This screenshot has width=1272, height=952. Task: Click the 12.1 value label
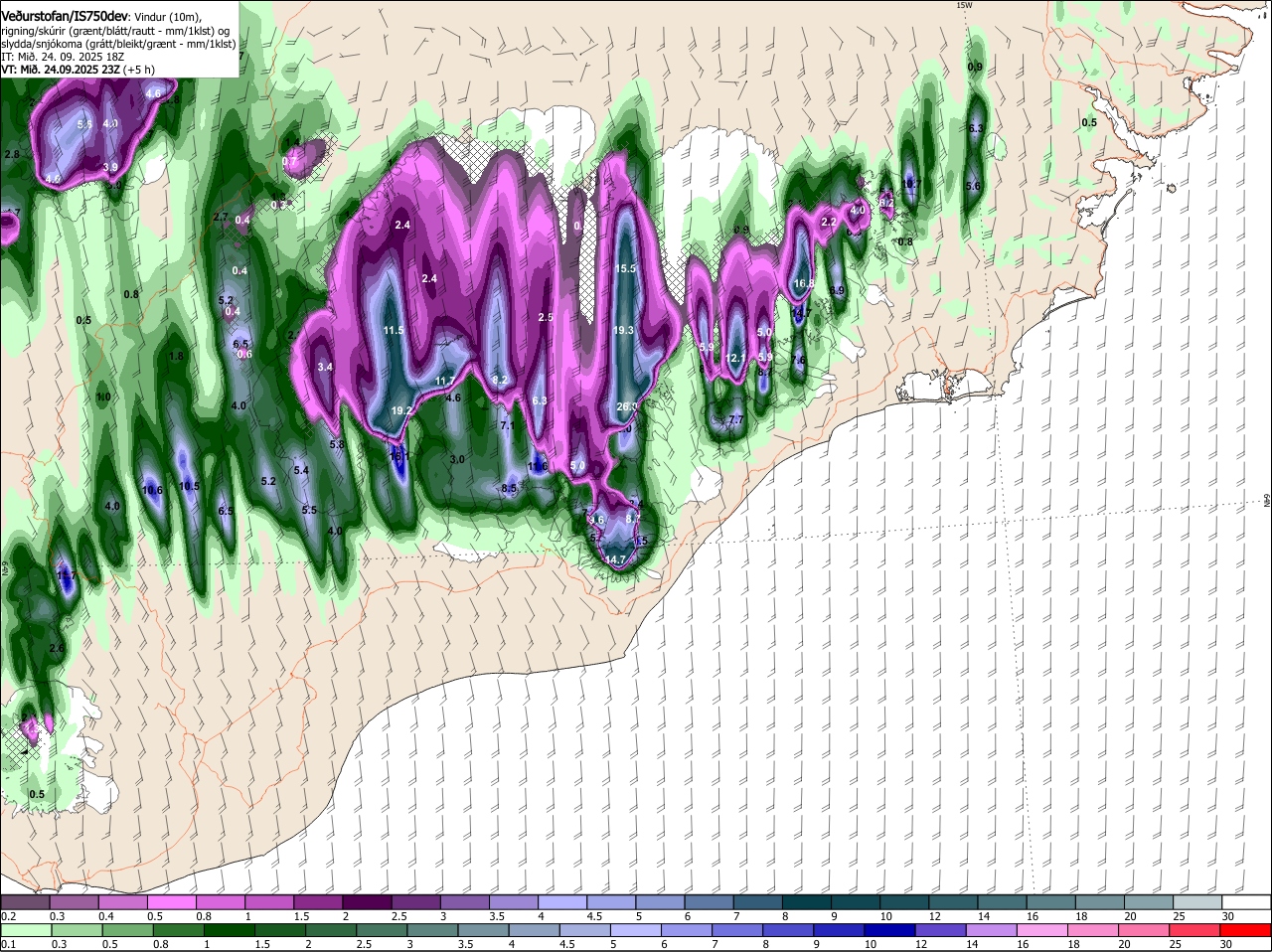pos(736,358)
